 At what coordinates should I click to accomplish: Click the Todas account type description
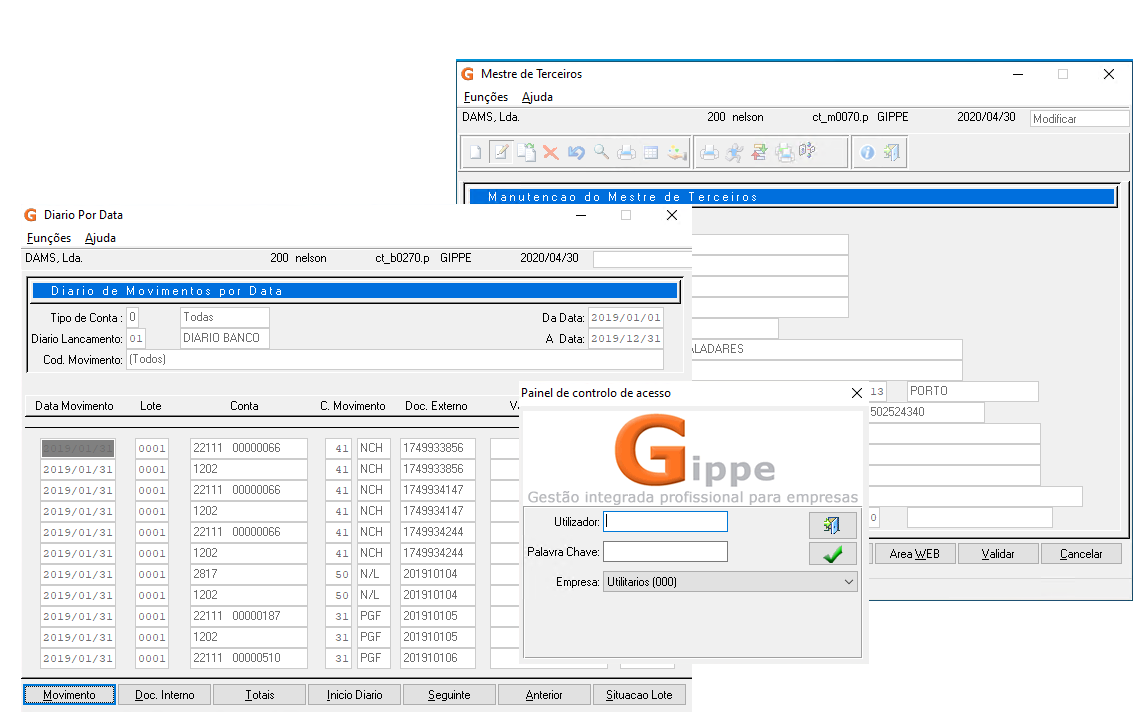point(225,317)
